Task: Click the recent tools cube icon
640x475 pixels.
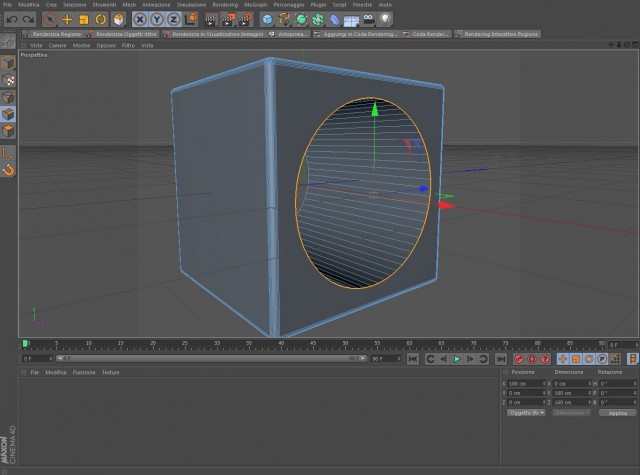Action: coord(118,19)
